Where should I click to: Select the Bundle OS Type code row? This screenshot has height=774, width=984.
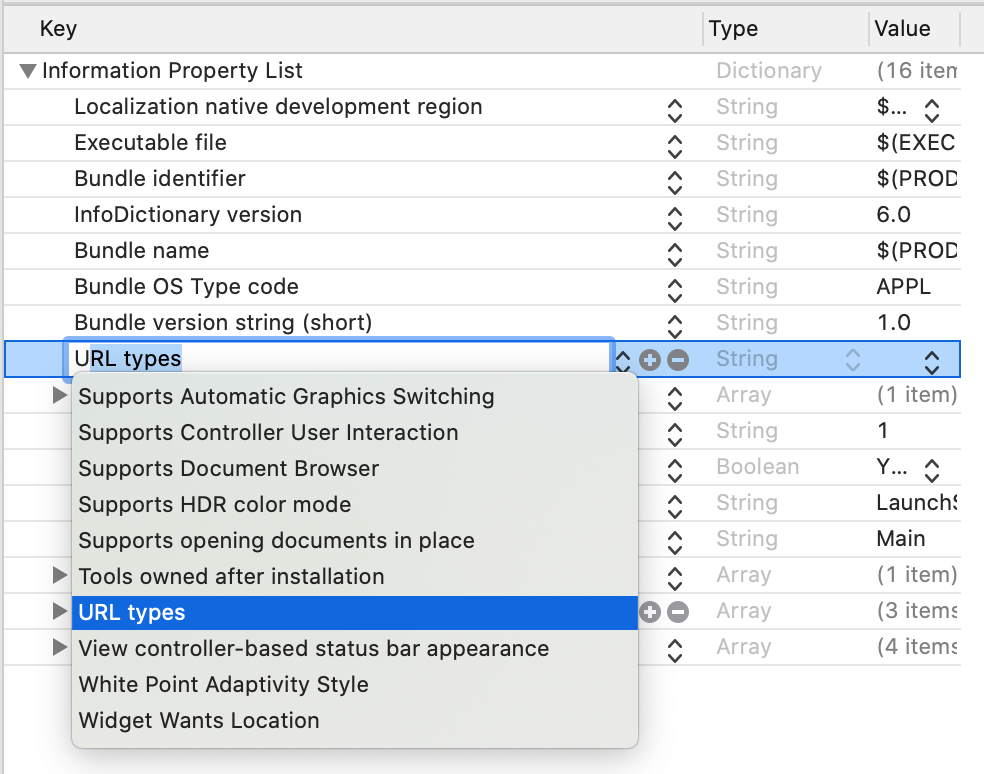coord(186,287)
